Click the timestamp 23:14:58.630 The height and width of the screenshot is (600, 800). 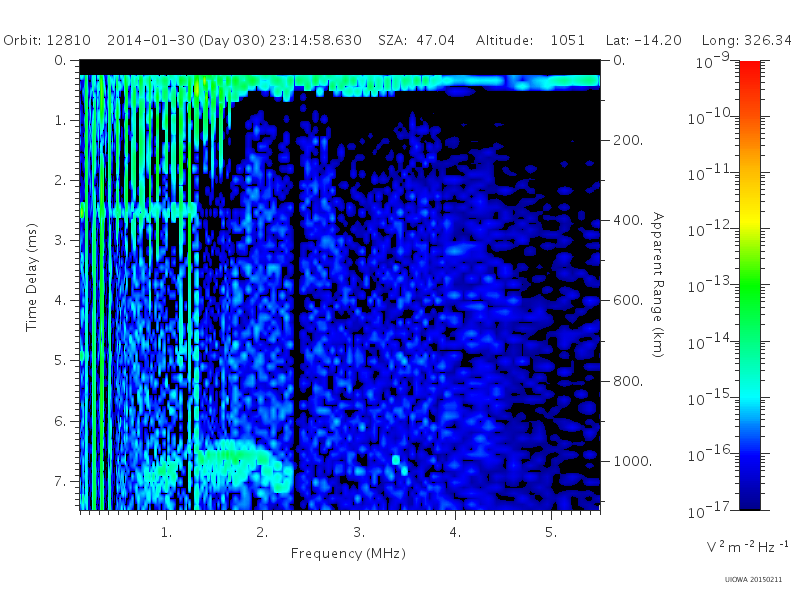[315, 40]
